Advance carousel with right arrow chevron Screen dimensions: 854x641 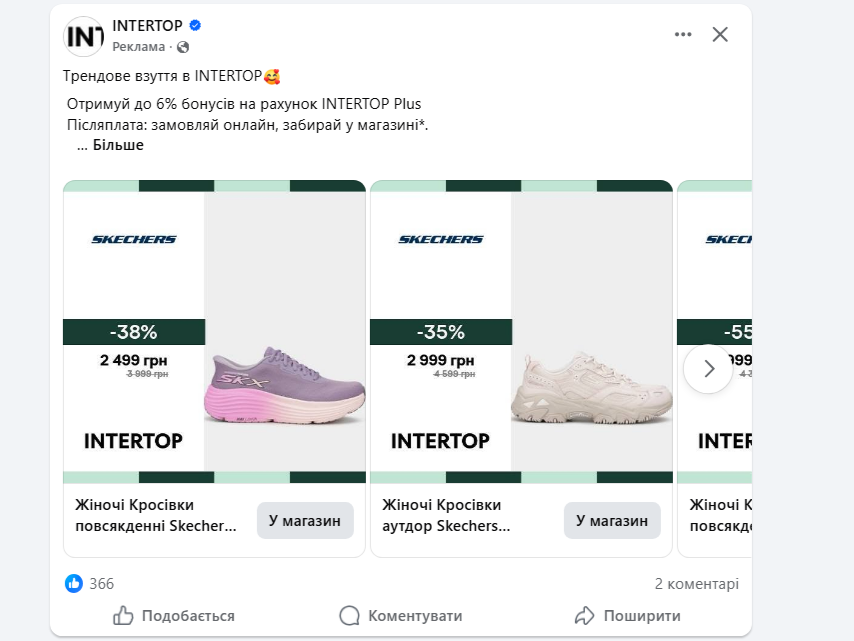click(x=708, y=369)
